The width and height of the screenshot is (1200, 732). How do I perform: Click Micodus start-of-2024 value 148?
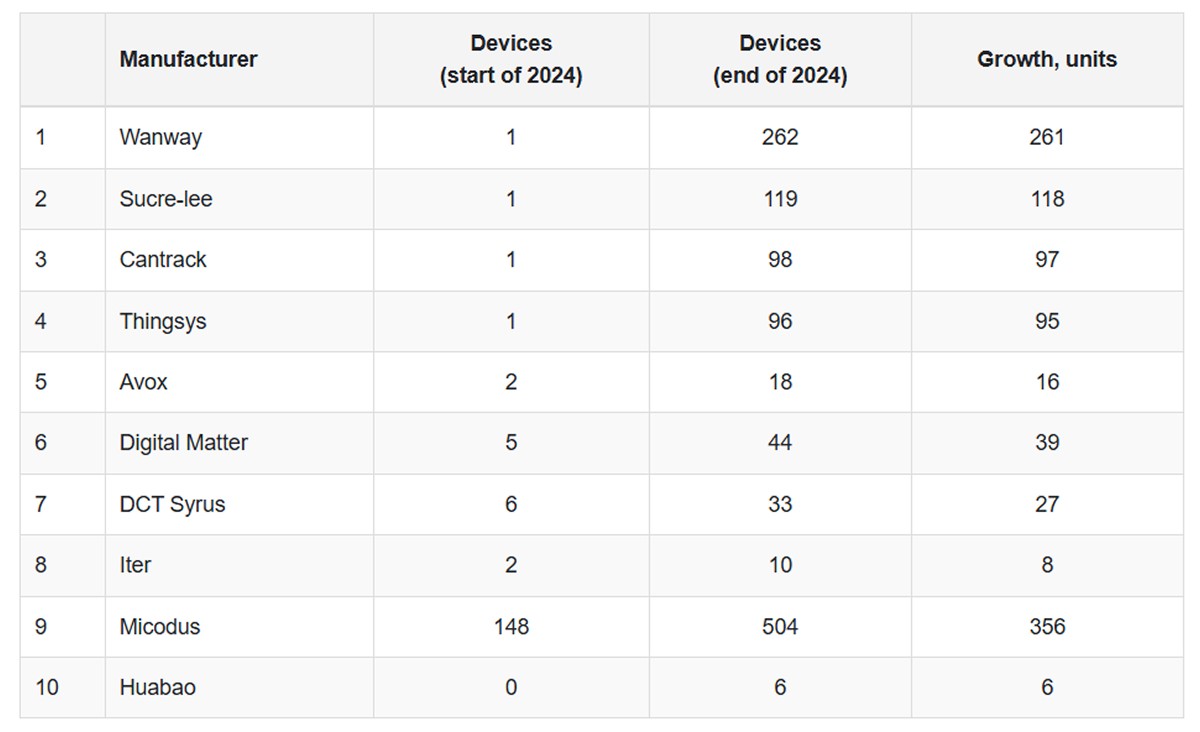pos(511,626)
